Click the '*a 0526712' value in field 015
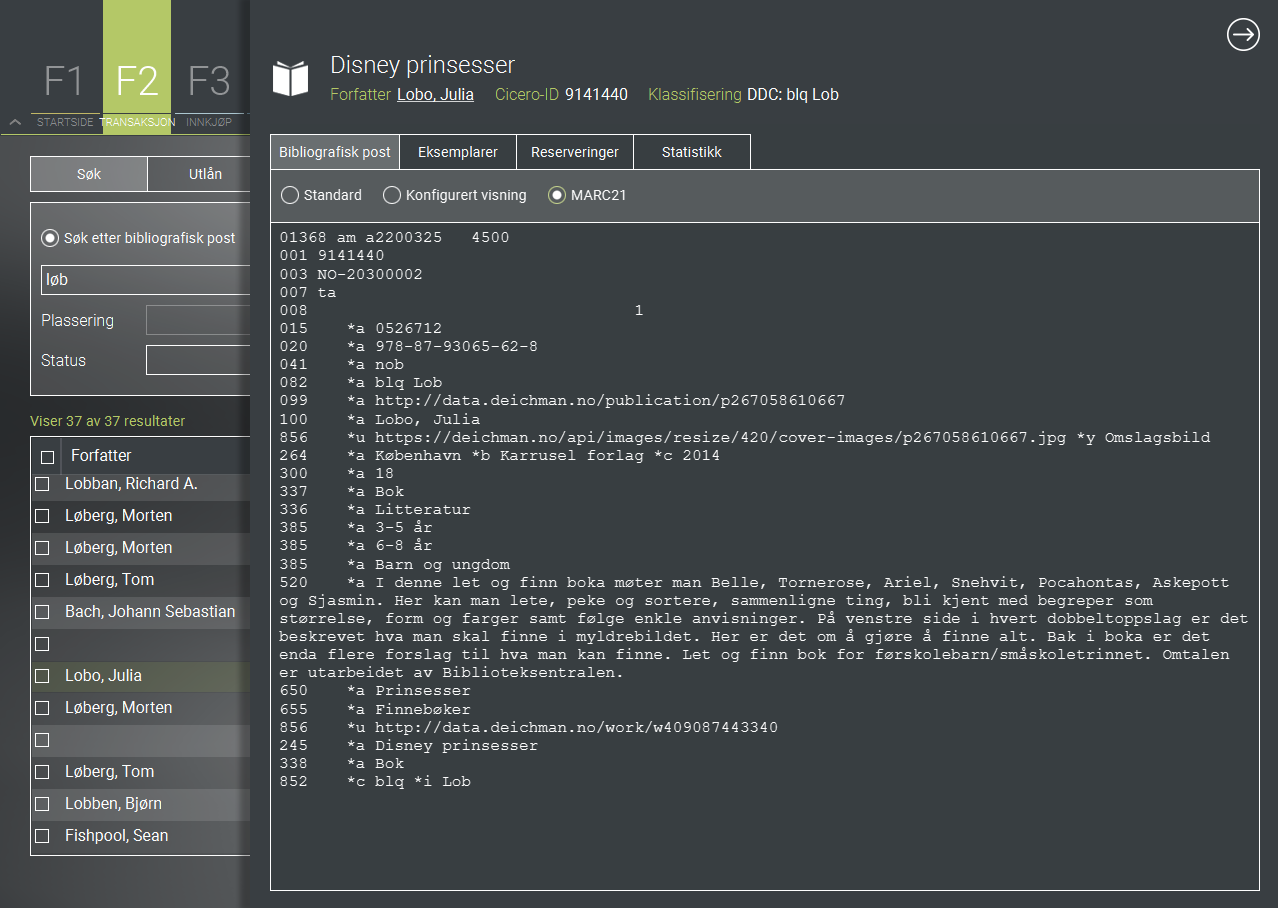1278x908 pixels. click(x=394, y=329)
